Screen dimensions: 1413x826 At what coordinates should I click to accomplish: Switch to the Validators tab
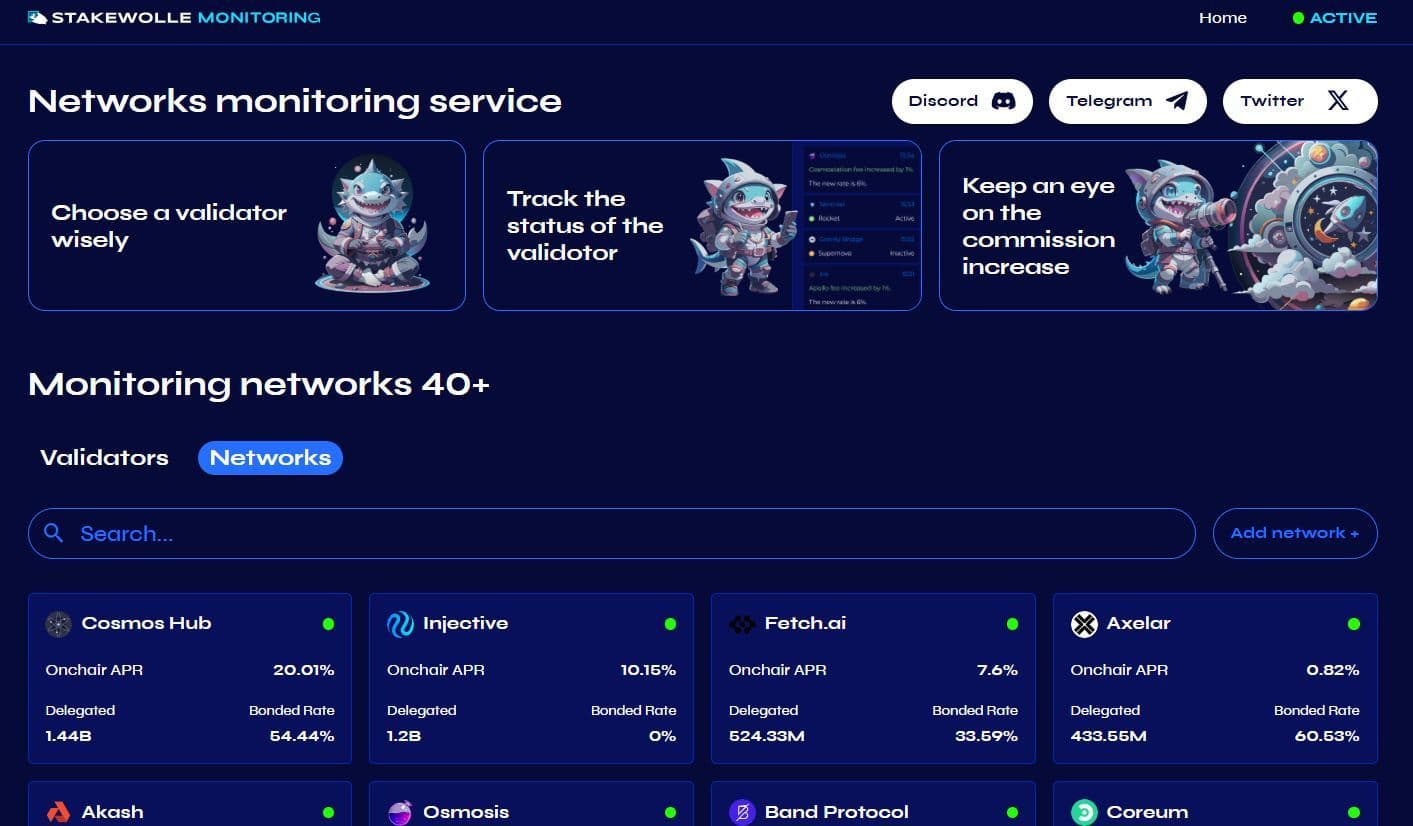tap(104, 458)
